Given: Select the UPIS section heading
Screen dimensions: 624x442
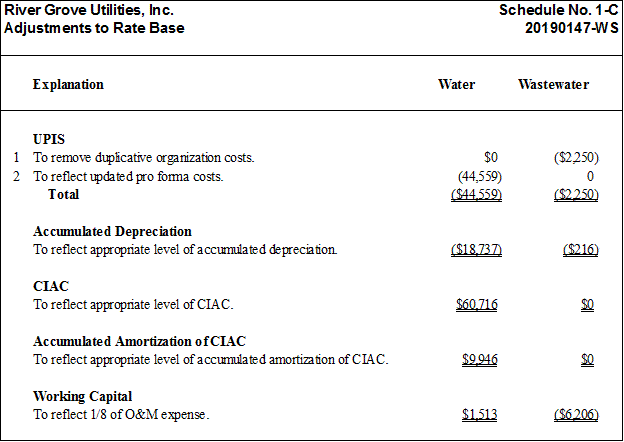Looking at the screenshot, I should (49, 139).
